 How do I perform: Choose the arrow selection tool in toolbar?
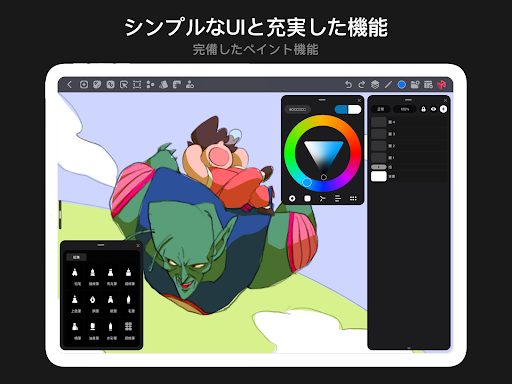(x=124, y=85)
